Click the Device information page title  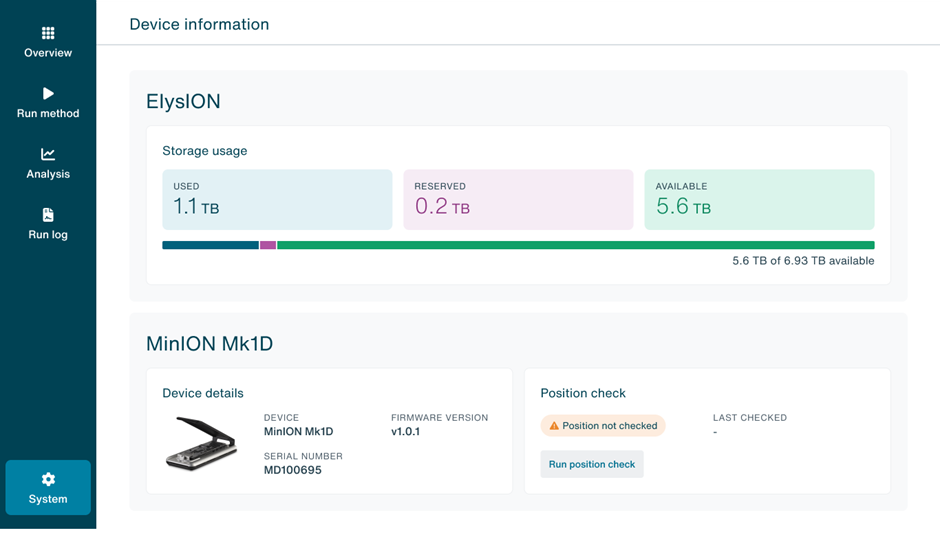tap(199, 24)
